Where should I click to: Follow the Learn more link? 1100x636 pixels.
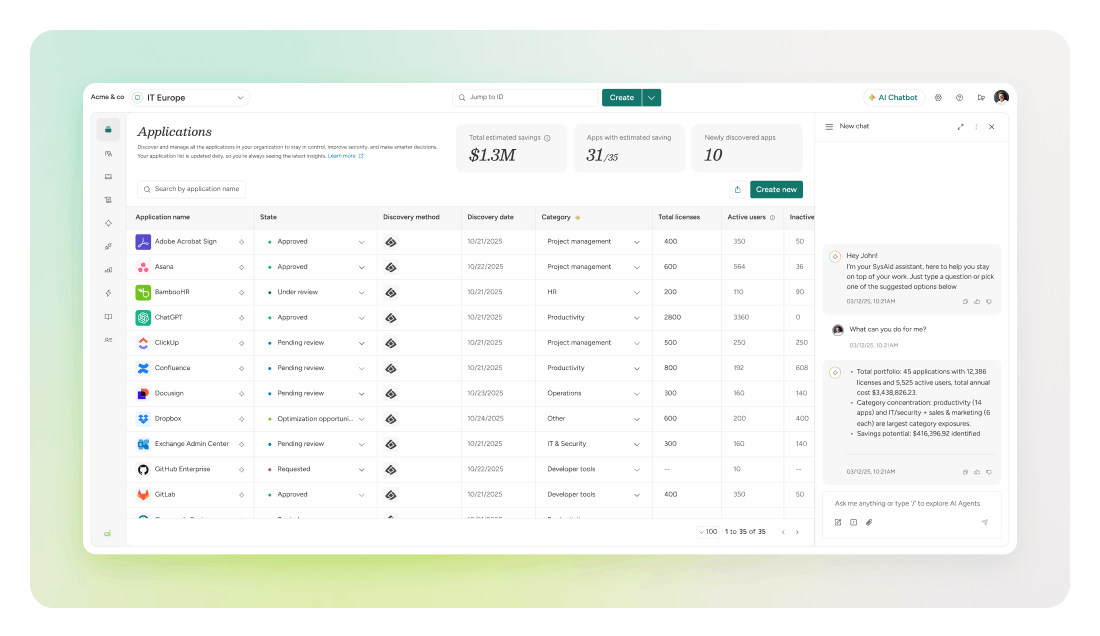click(342, 156)
